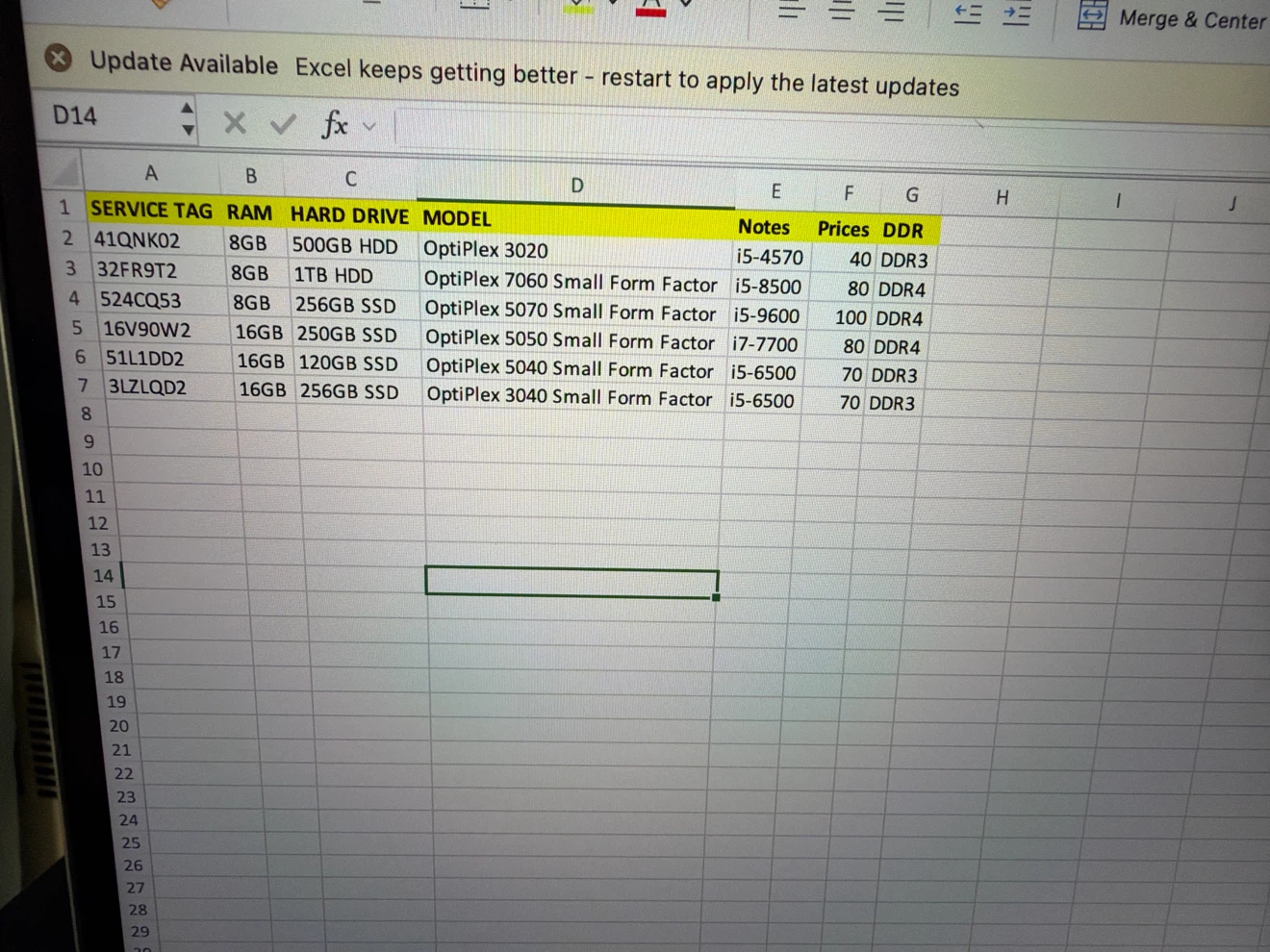
Task: Open the Name Box dropdown arrows
Action: 188,118
